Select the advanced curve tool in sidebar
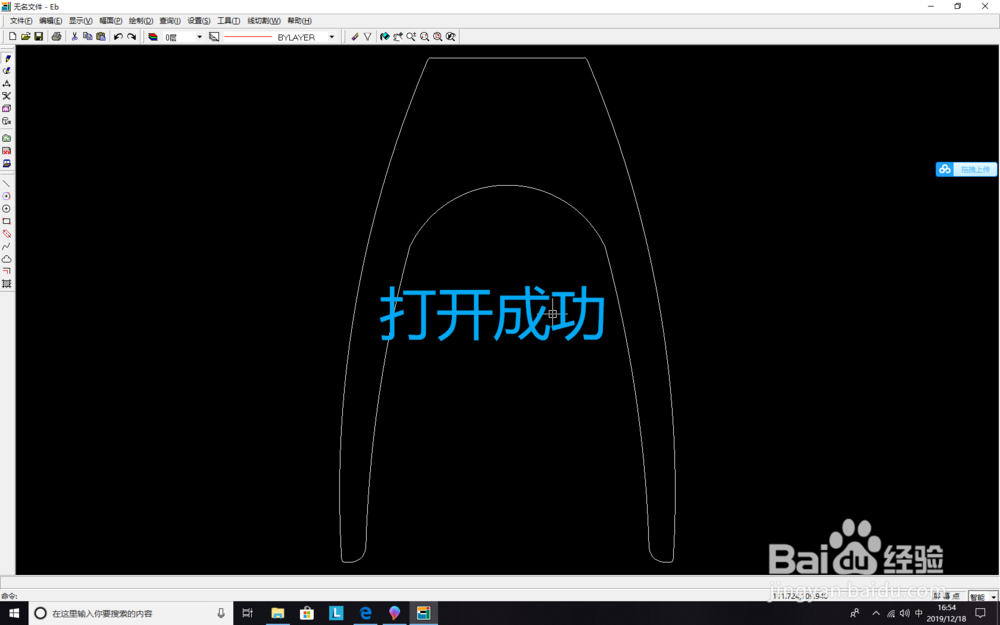This screenshot has width=1000, height=625. (x=6, y=71)
